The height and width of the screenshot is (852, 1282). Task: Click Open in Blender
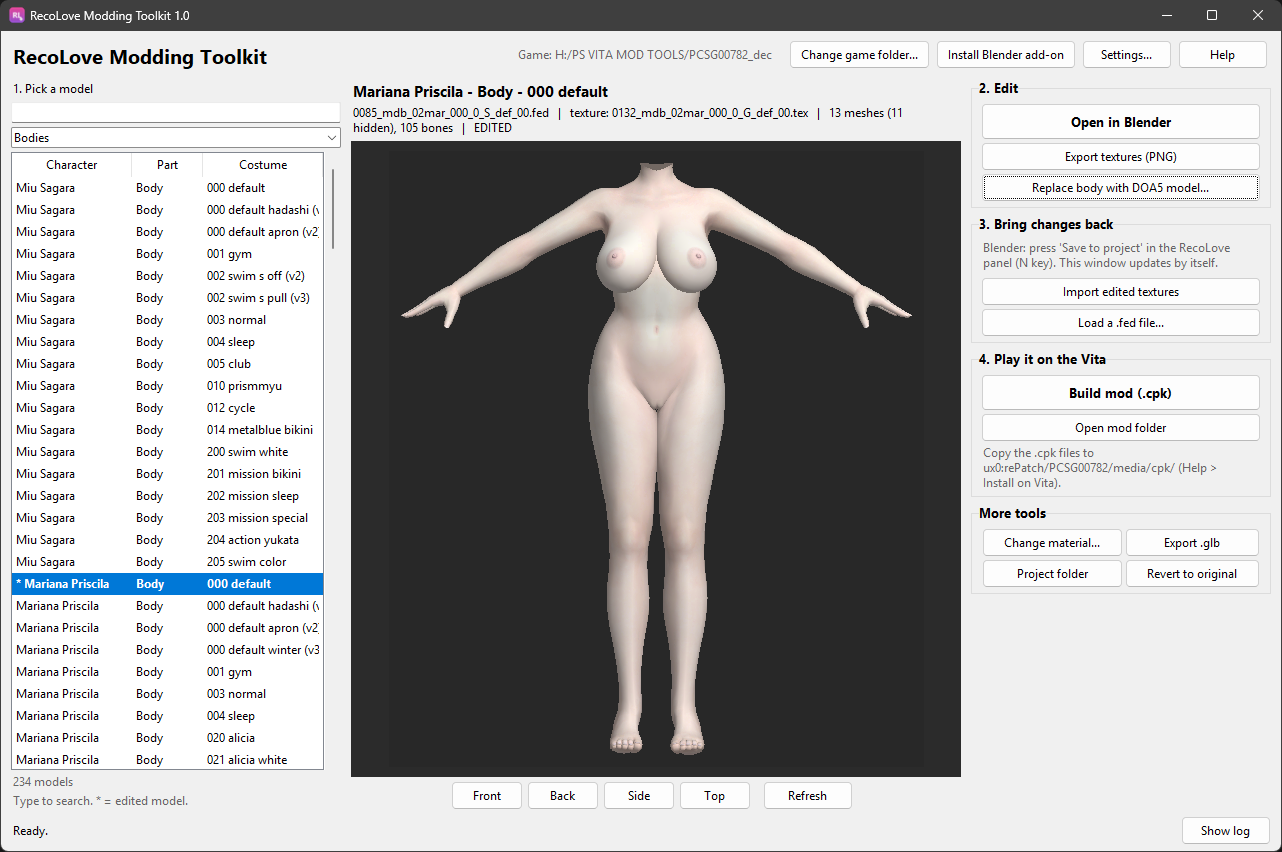pos(1121,122)
